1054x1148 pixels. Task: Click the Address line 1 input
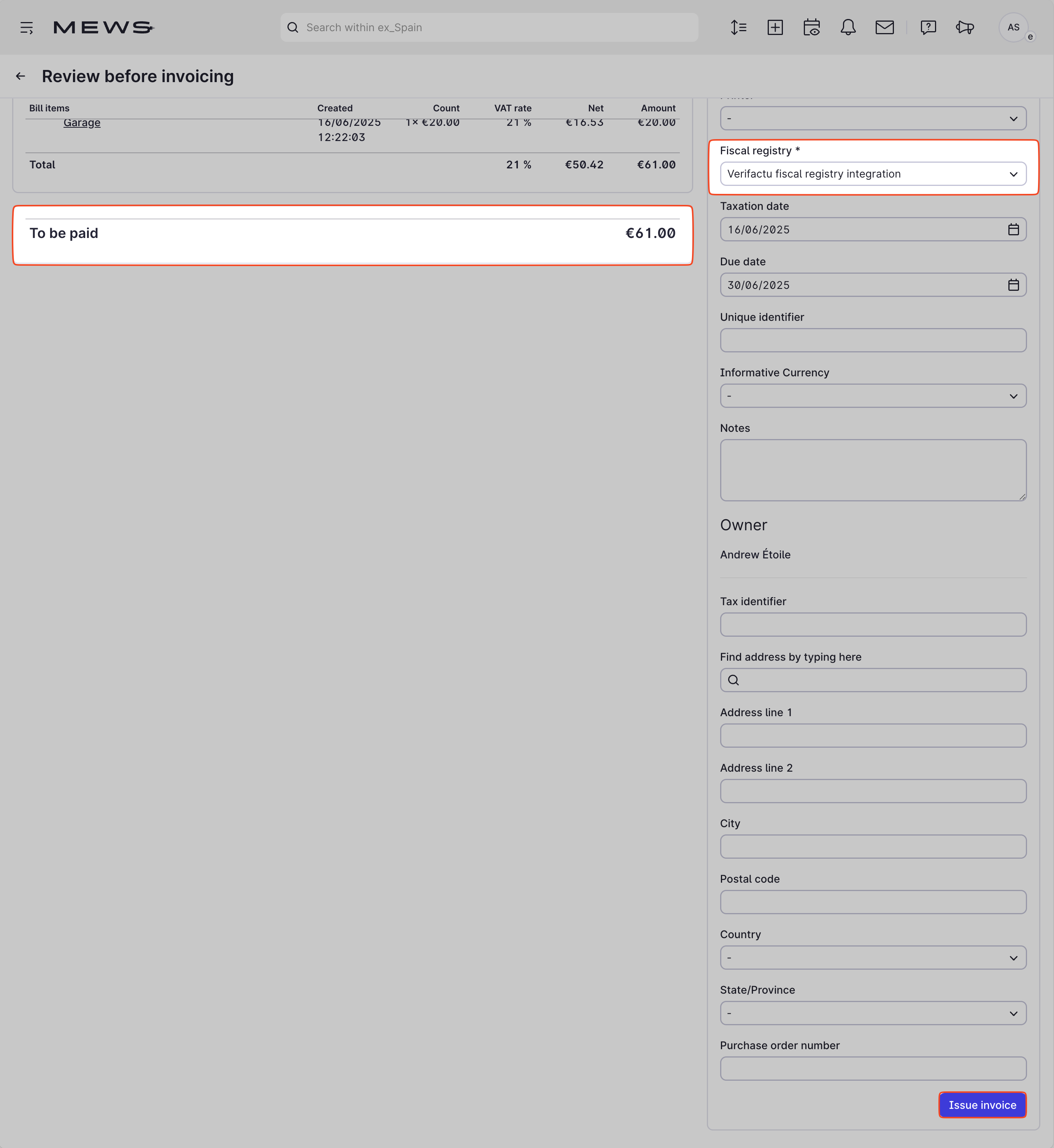point(873,736)
